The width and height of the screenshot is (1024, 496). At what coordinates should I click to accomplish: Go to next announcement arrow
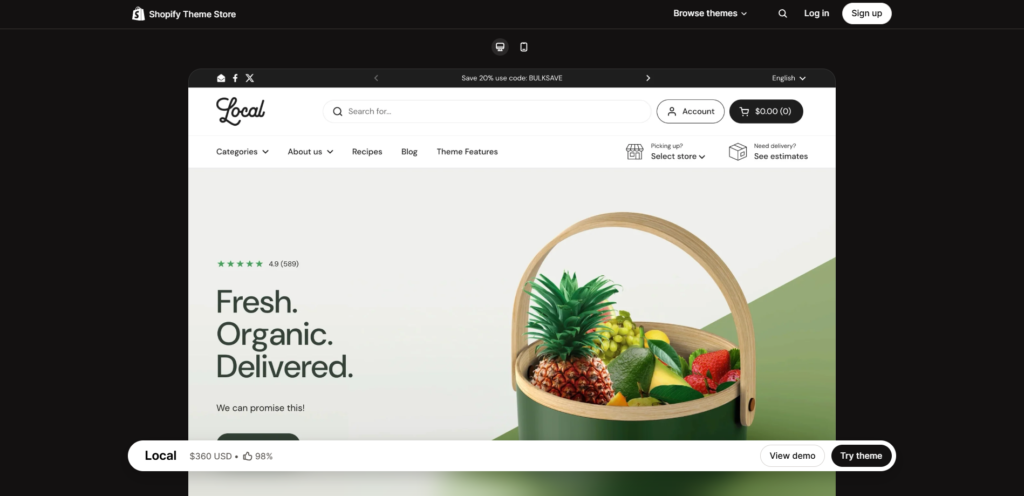pos(648,78)
